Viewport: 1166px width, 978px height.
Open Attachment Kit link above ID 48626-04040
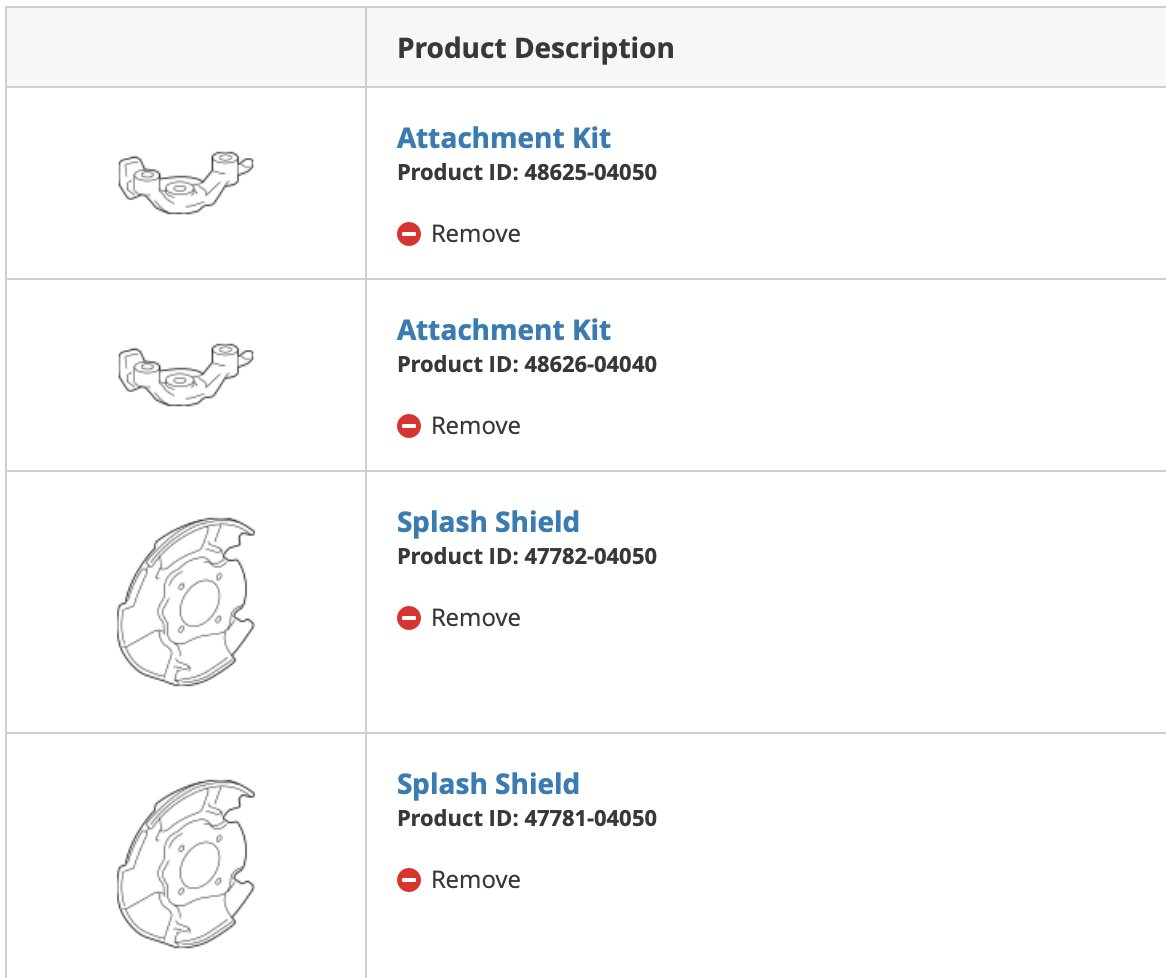(503, 329)
